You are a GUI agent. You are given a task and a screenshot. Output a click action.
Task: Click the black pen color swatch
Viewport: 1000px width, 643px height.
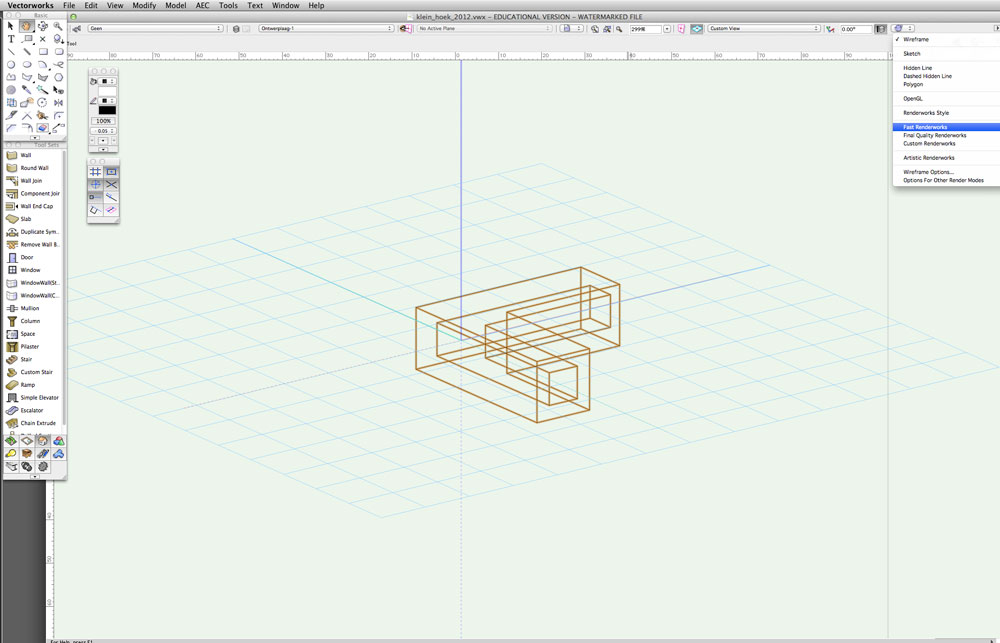pos(107,110)
